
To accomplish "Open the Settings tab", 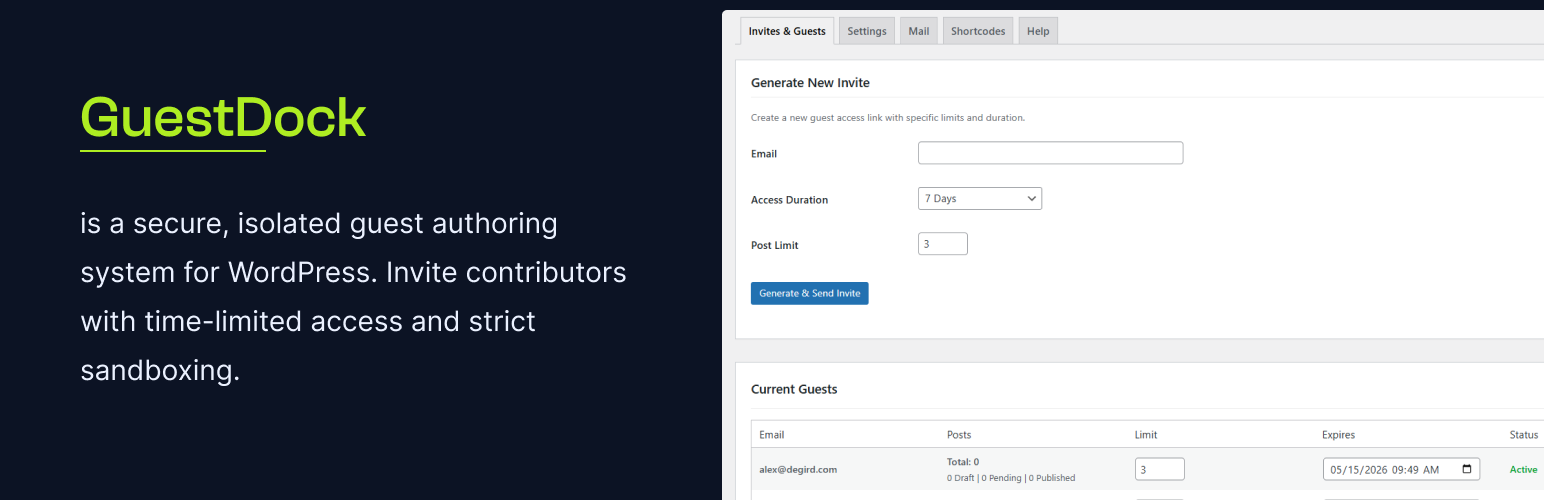I will (867, 31).
